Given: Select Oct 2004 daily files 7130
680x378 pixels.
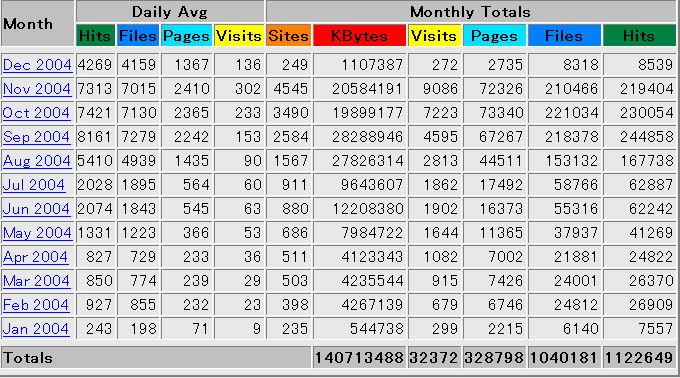Looking at the screenshot, I should point(139,113).
